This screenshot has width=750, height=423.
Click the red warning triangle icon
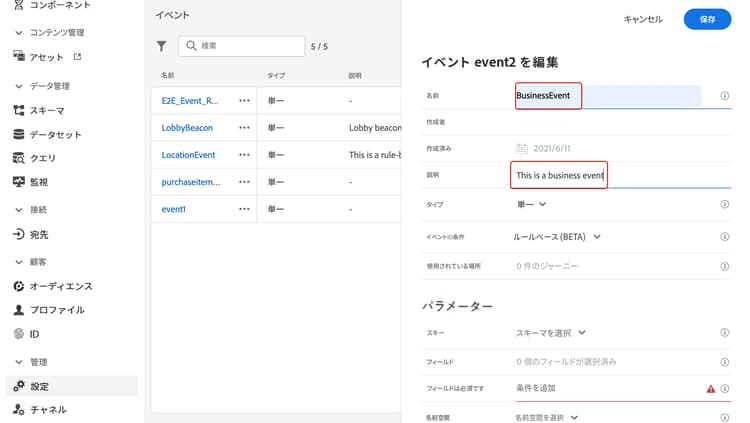click(x=711, y=389)
